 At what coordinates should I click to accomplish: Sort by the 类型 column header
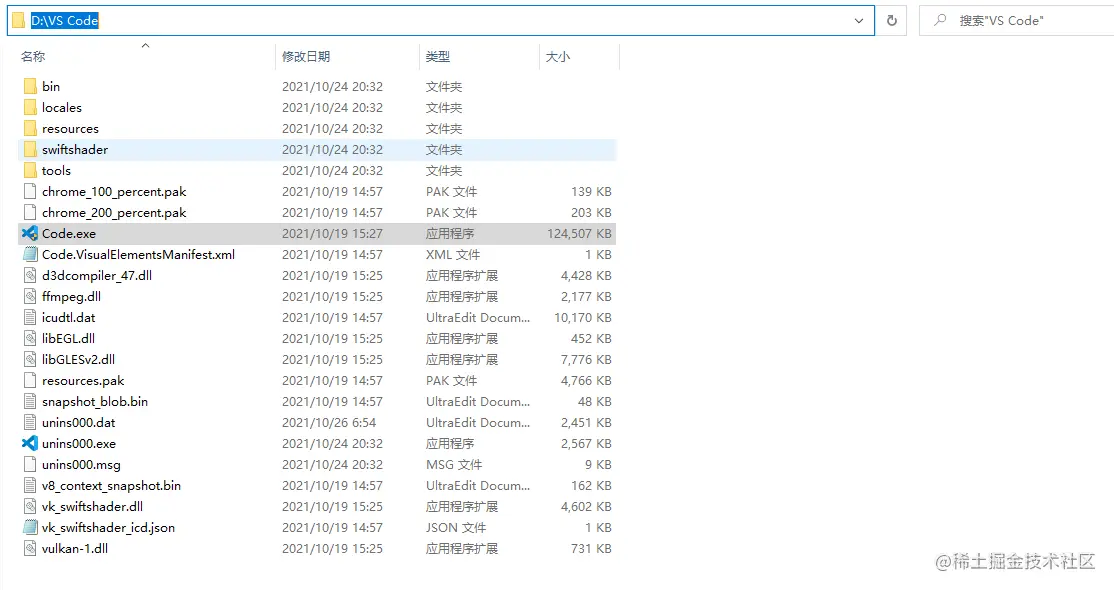pos(438,56)
